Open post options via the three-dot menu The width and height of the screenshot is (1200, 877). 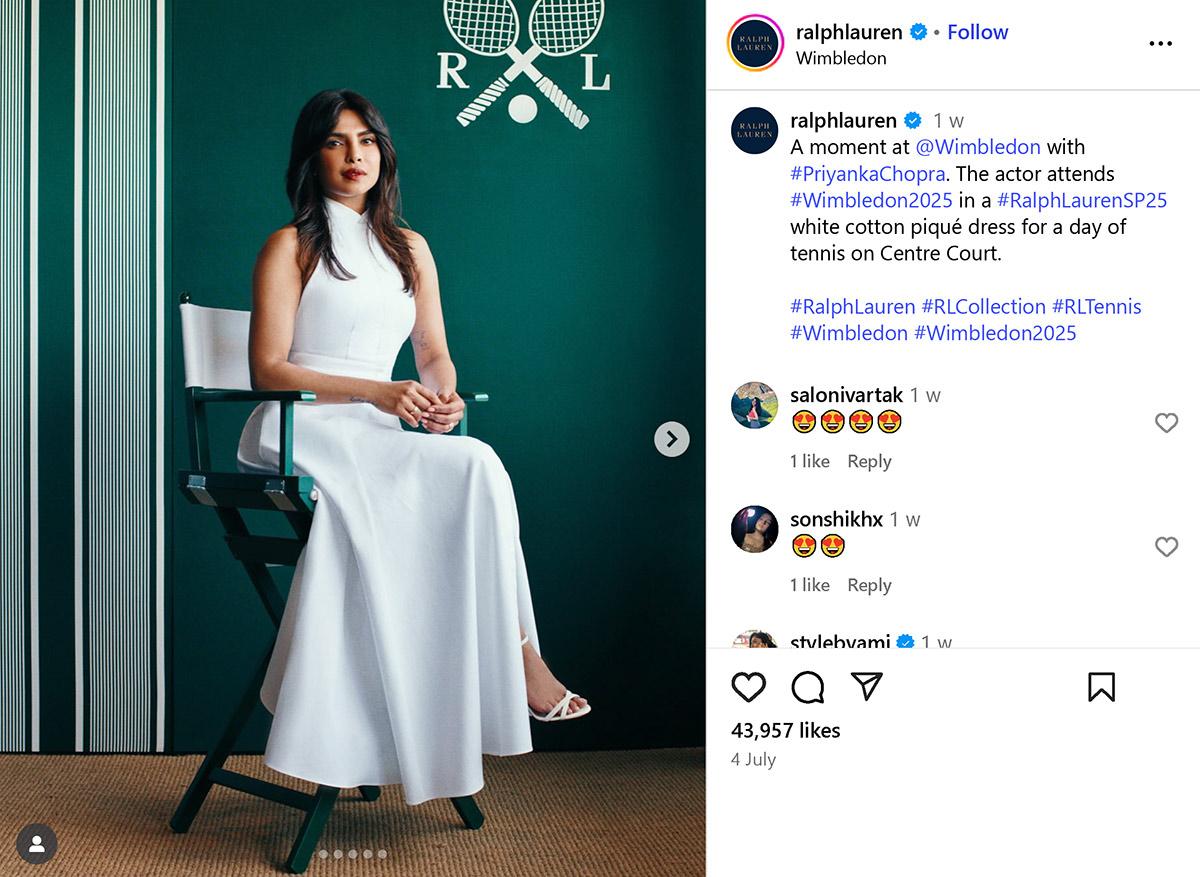click(1160, 43)
